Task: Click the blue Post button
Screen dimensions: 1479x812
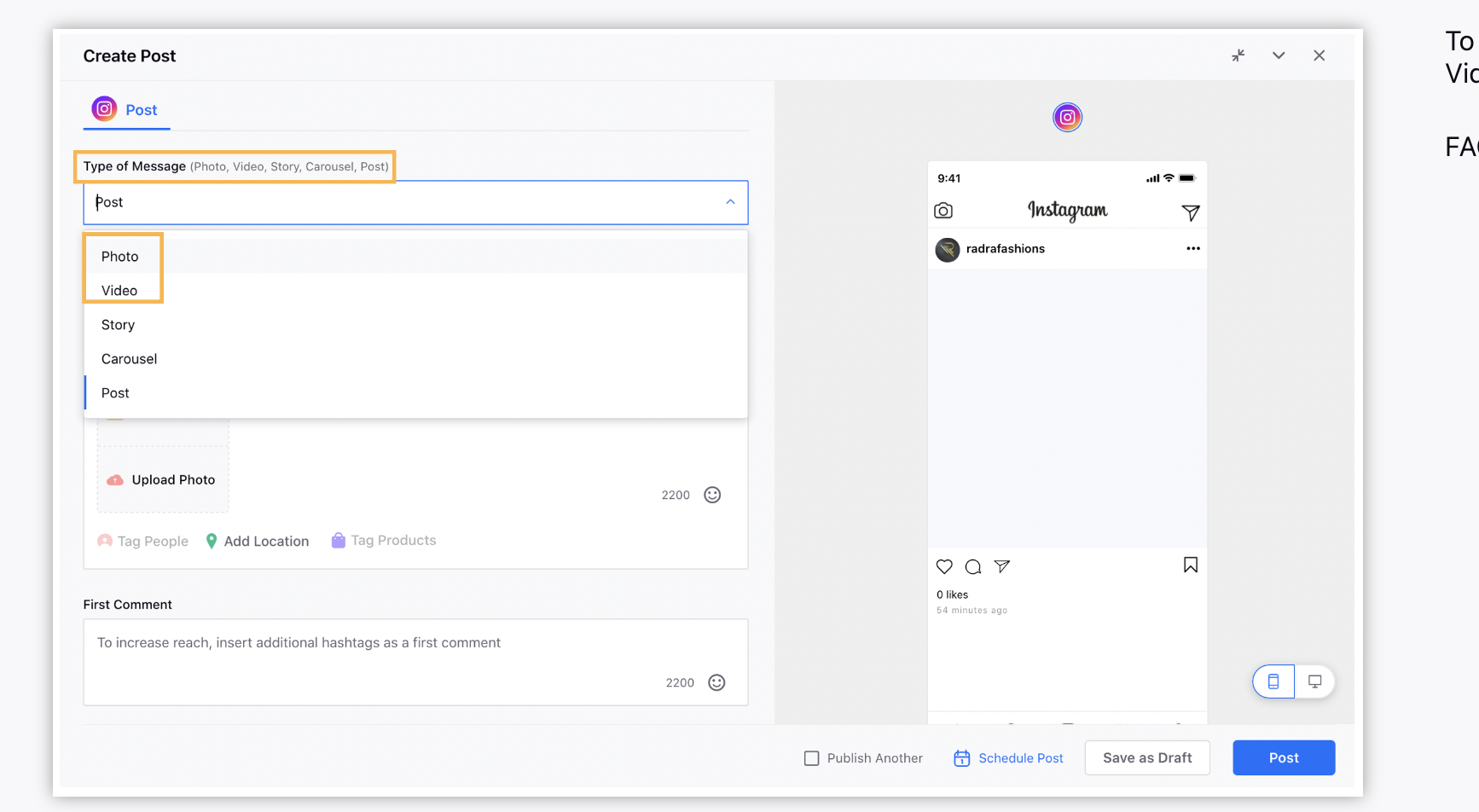Action: click(x=1284, y=757)
